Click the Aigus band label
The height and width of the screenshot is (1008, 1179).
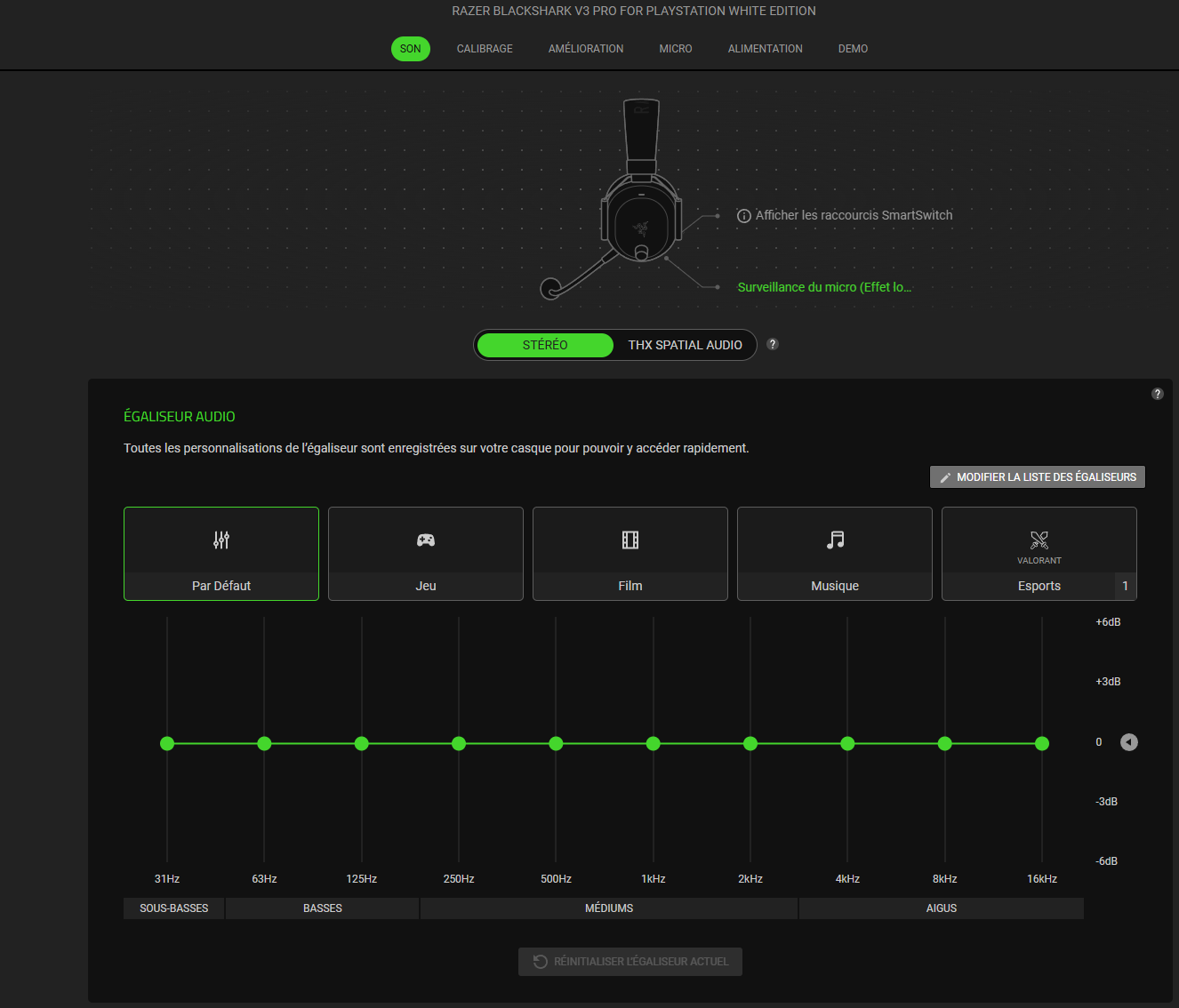[x=942, y=908]
